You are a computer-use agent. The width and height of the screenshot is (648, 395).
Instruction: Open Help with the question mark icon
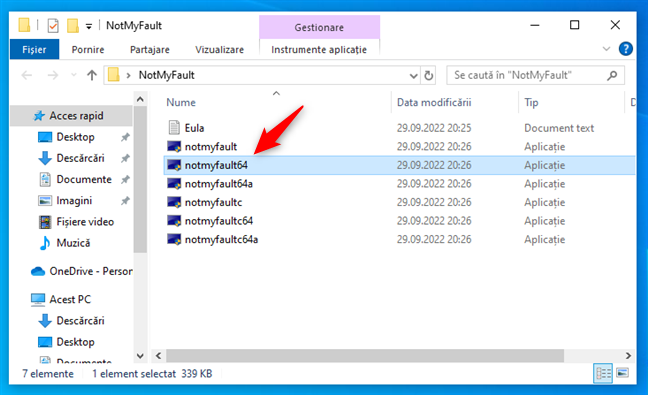coord(625,49)
